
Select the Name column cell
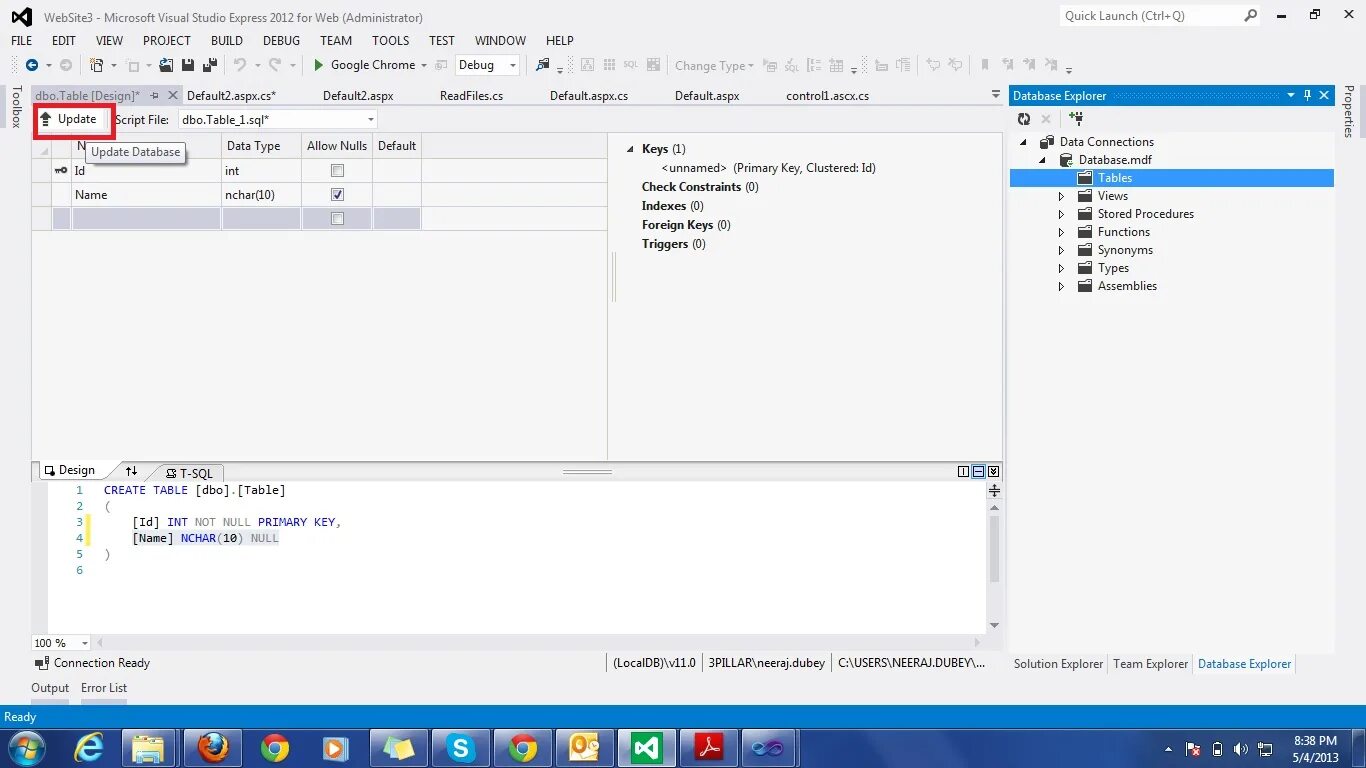click(146, 195)
